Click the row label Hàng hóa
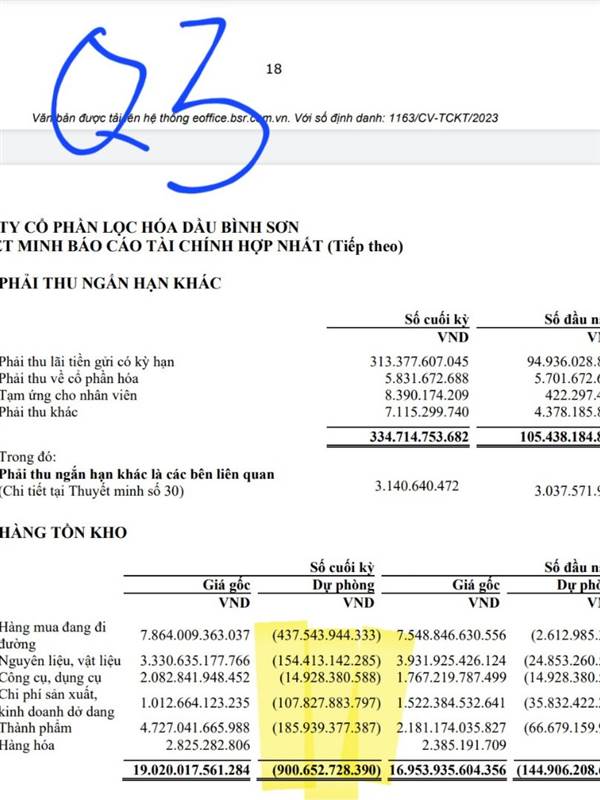Screen dimensions: 600x800 click(27, 745)
